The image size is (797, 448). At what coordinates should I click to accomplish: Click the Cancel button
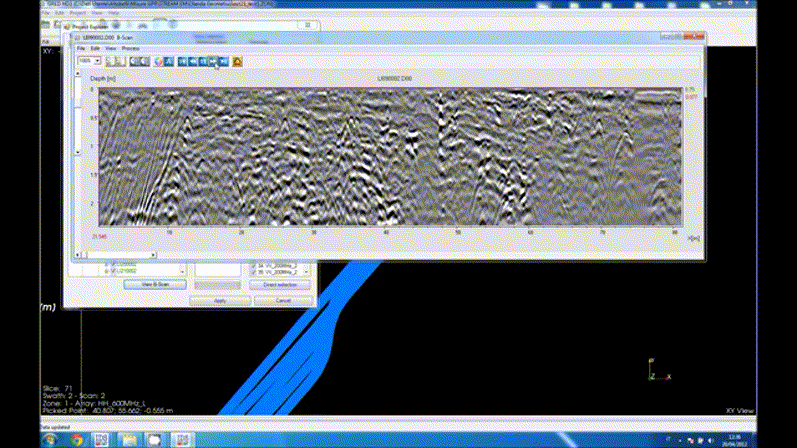(x=283, y=301)
